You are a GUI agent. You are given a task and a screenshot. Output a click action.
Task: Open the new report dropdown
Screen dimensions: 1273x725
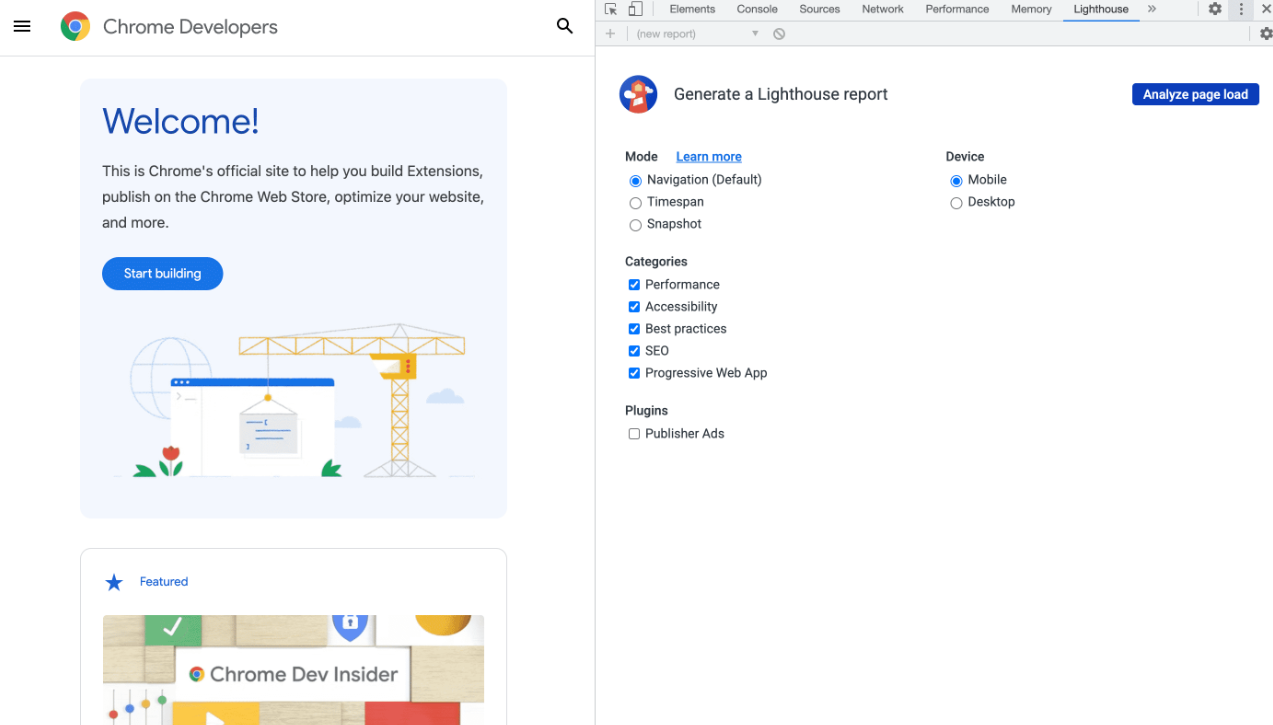tap(698, 34)
